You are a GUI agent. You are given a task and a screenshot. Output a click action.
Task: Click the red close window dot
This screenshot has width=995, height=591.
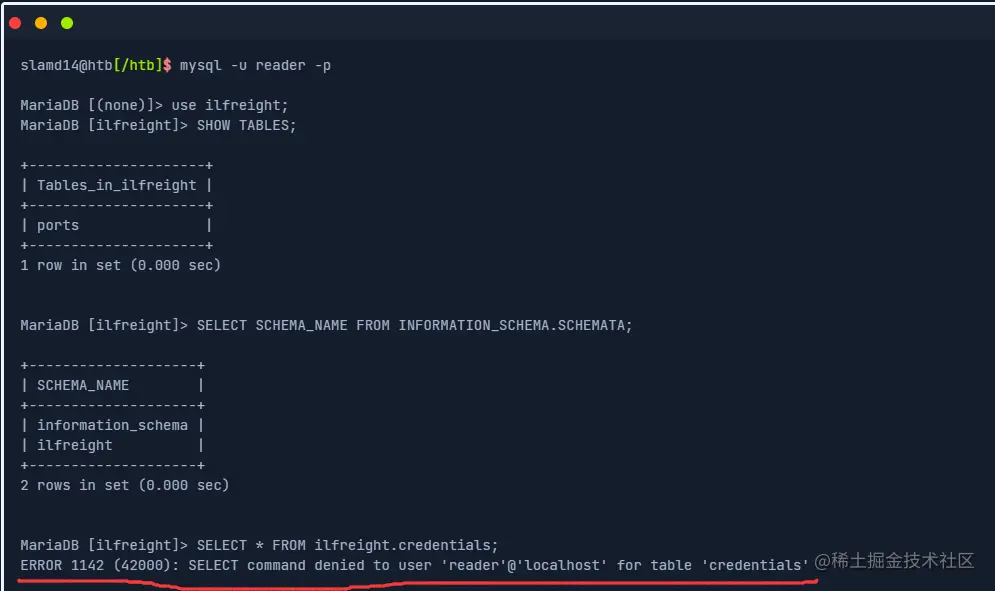[x=15, y=22]
